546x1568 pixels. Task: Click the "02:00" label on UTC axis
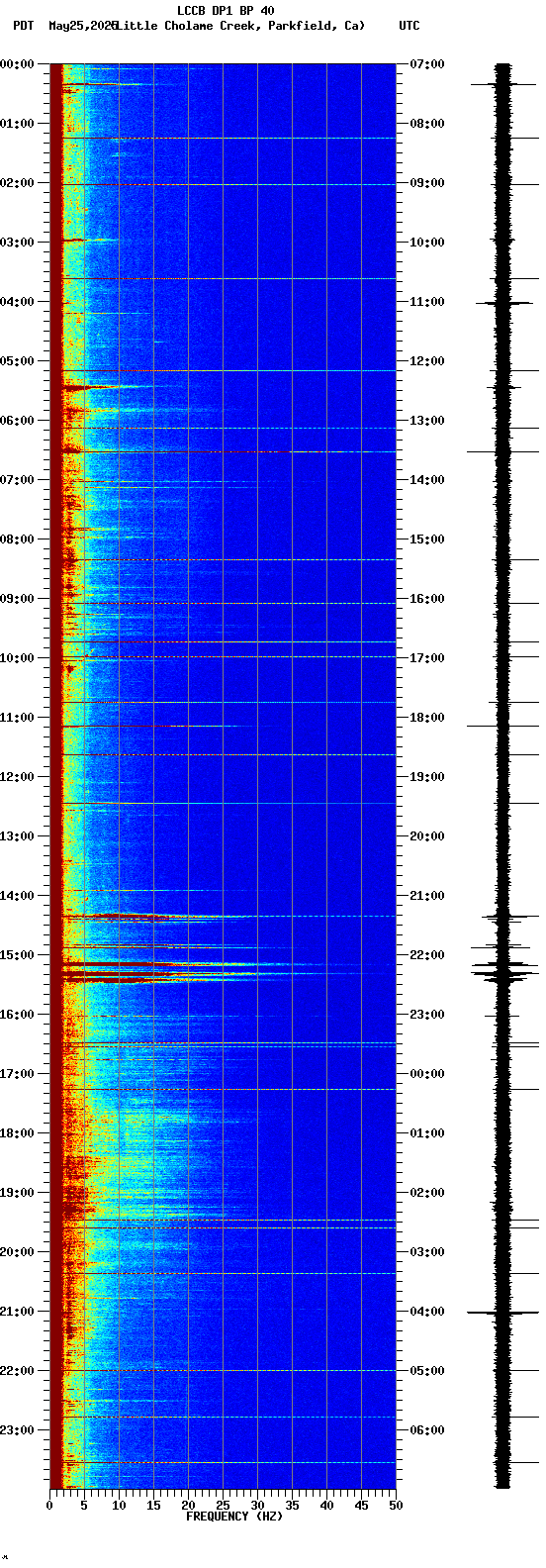pos(427,1193)
